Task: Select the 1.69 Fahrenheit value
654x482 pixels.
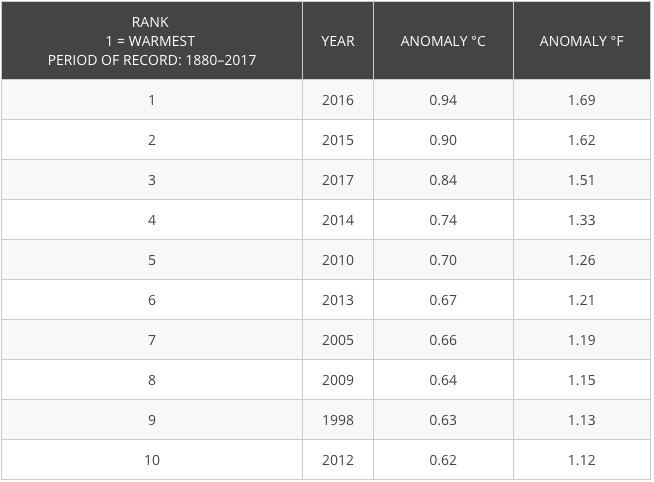Action: pyautogui.click(x=582, y=100)
